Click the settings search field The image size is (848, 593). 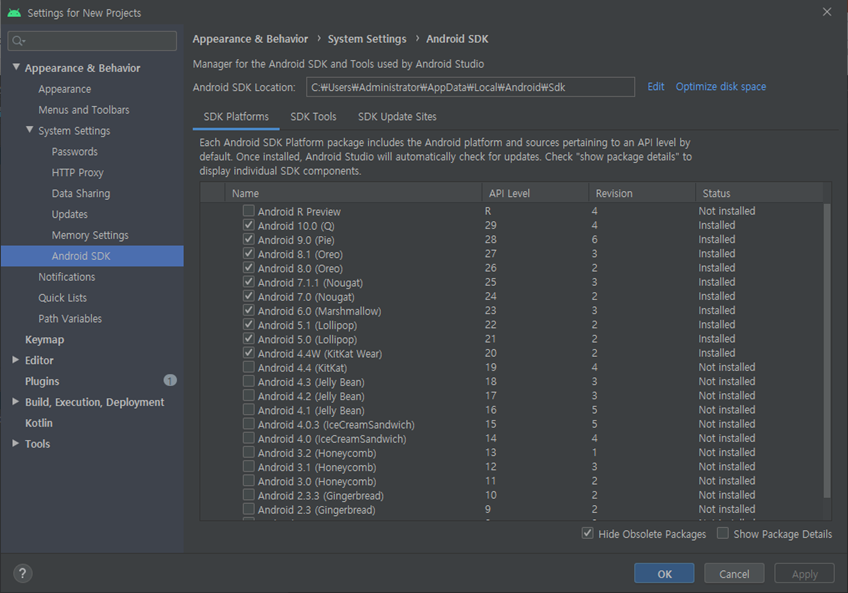click(92, 41)
